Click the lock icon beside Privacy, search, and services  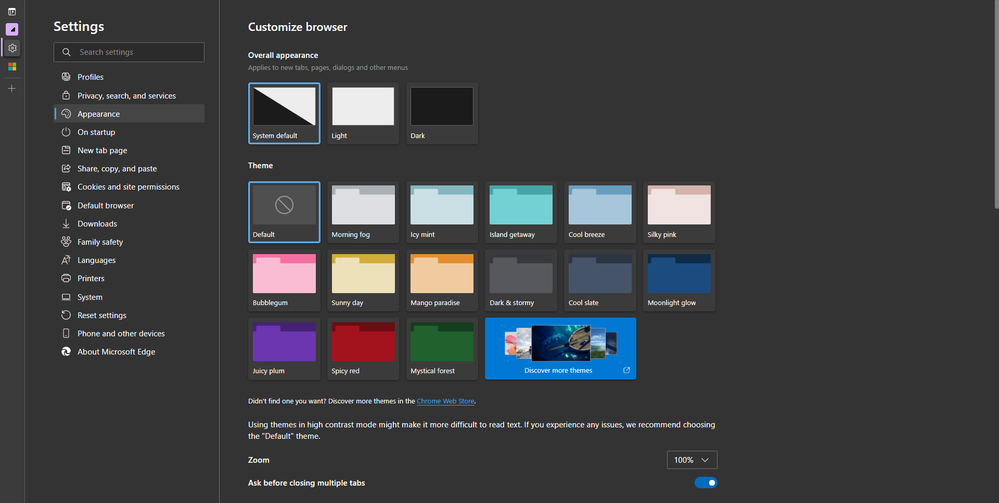click(x=66, y=96)
